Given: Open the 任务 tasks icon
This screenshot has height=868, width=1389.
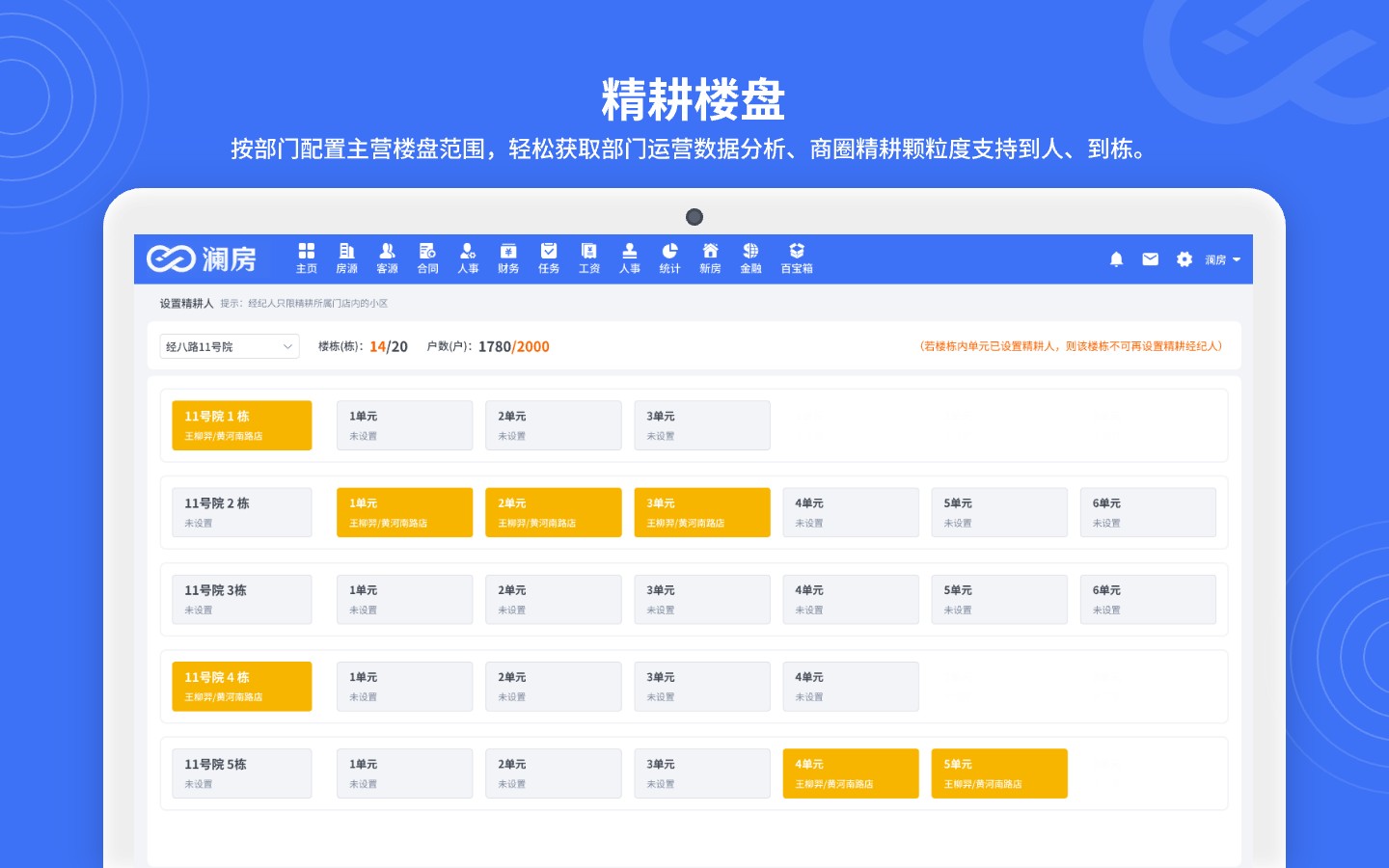Looking at the screenshot, I should (x=549, y=258).
